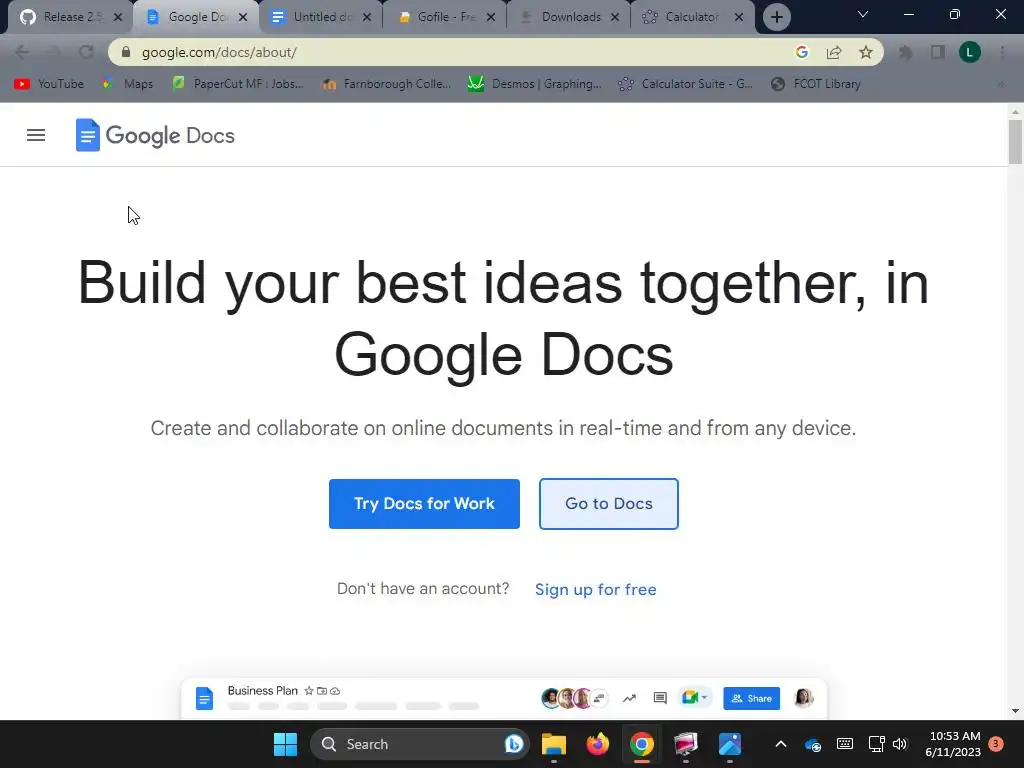Click the Go to Docs button

coord(609,504)
